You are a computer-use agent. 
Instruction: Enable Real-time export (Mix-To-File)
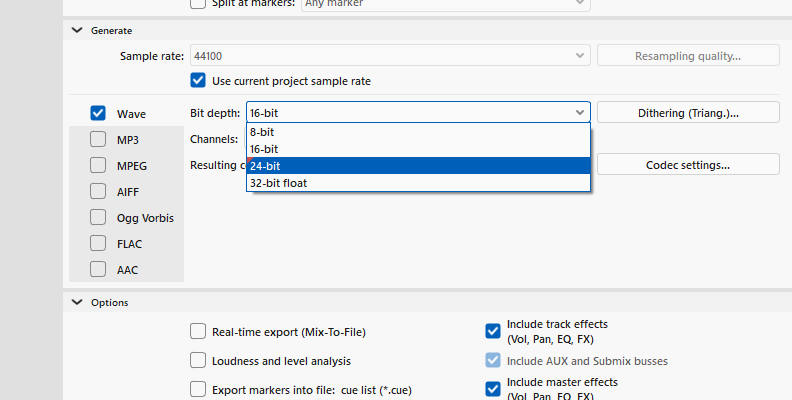tap(198, 331)
